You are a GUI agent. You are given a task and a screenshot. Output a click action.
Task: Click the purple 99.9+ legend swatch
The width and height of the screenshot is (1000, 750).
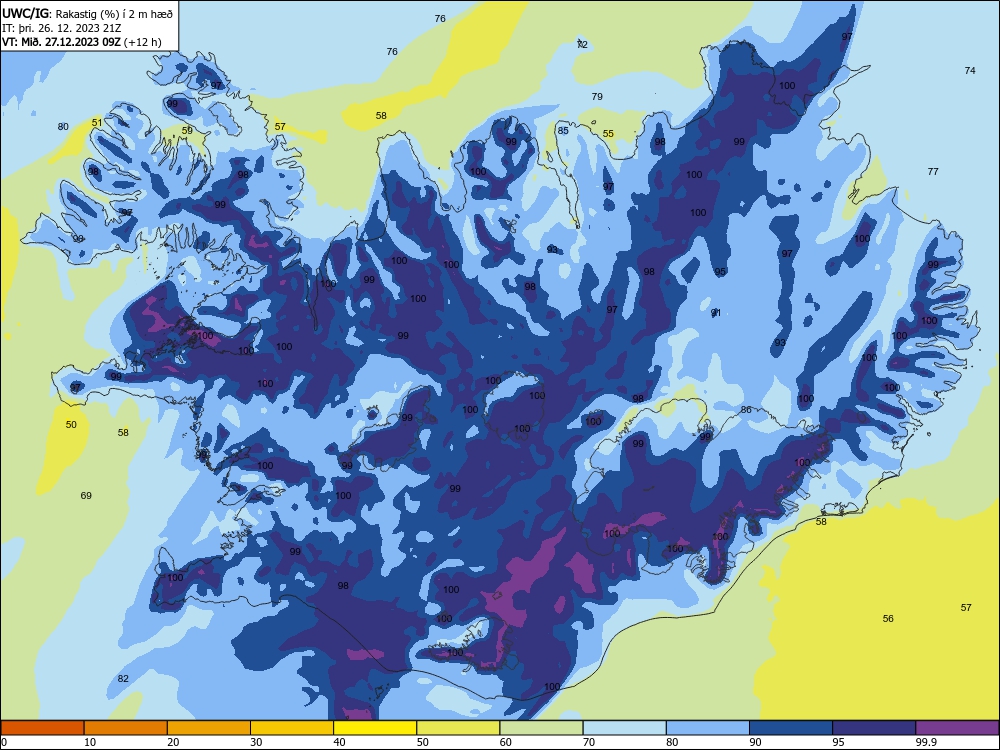[957, 728]
